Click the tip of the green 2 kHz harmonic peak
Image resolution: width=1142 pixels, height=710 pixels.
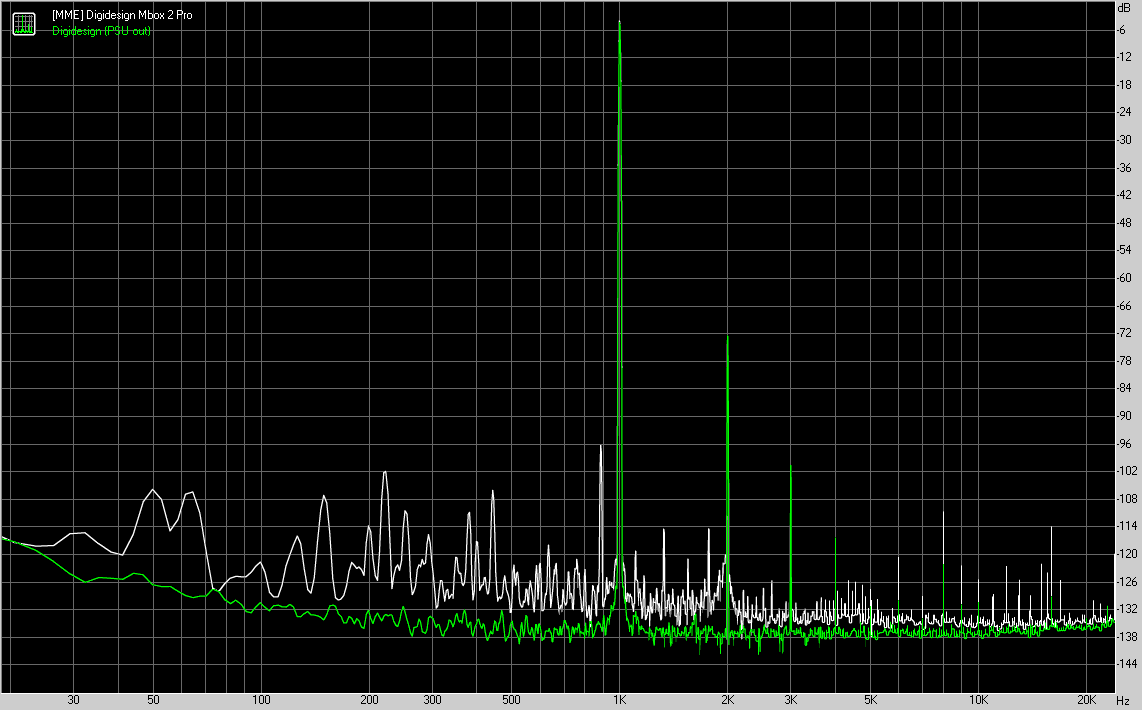(x=727, y=338)
